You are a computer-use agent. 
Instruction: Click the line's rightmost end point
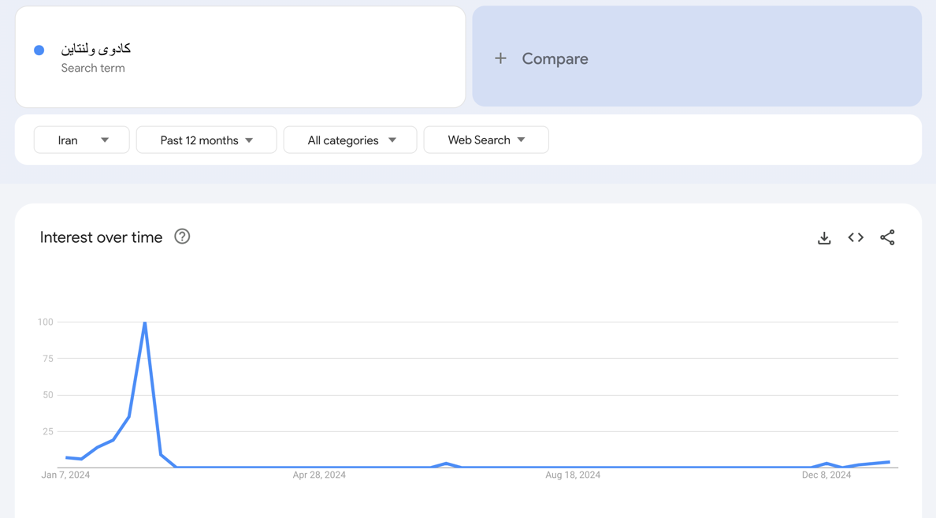coord(889,462)
